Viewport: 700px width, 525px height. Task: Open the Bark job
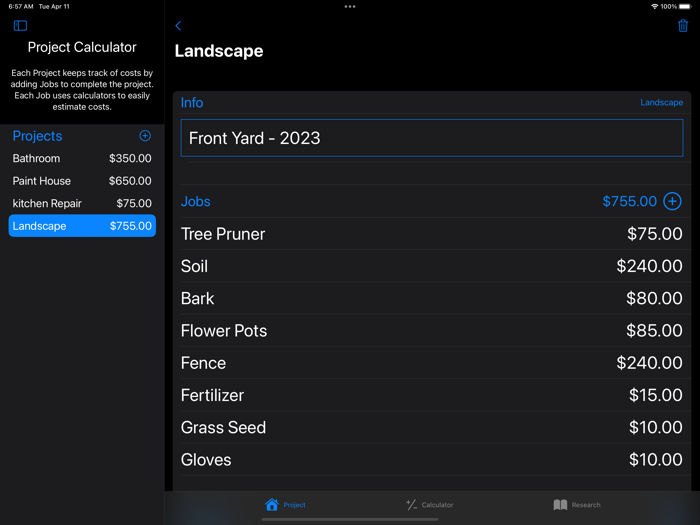432,298
